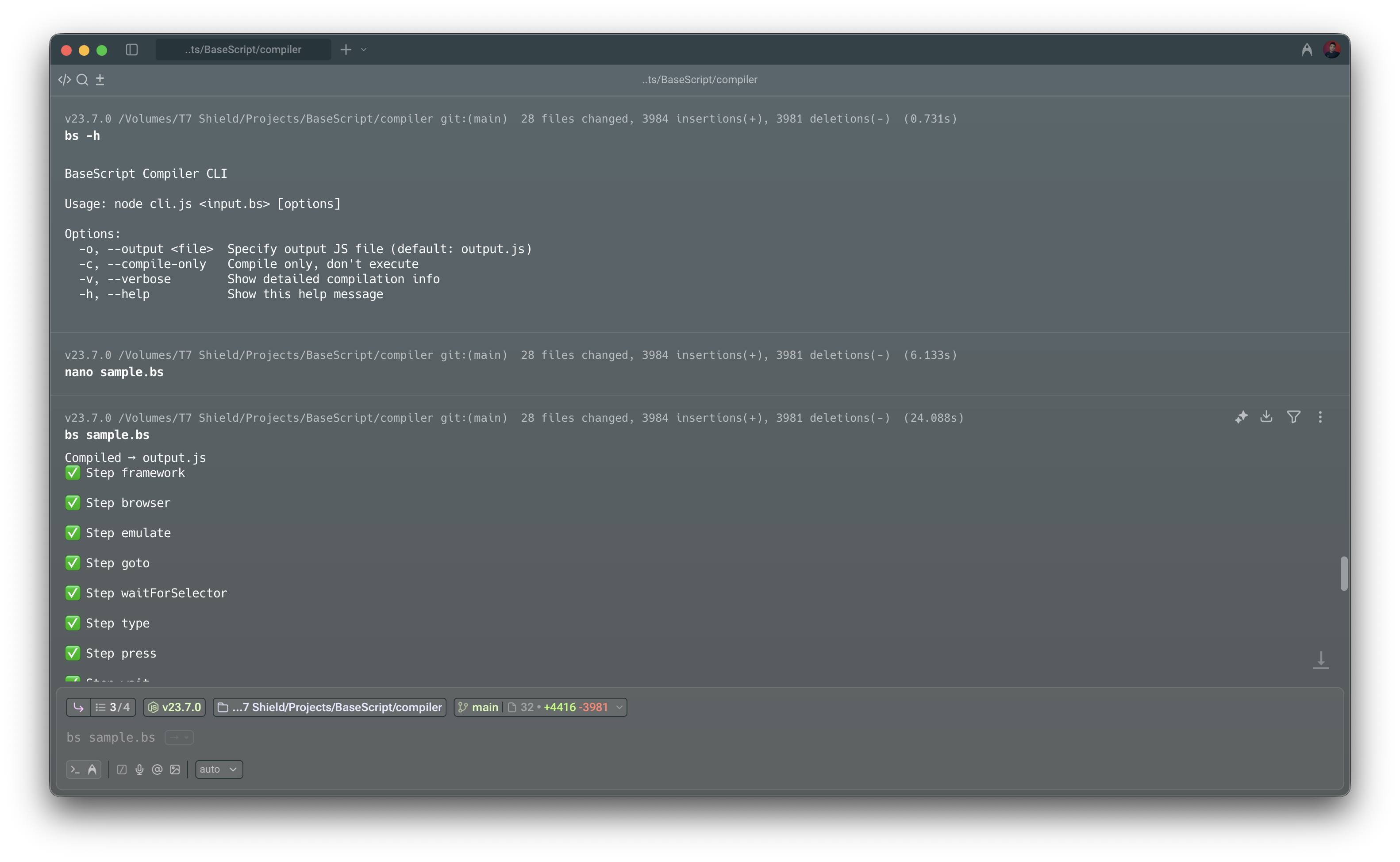Switch input to agent mode

(x=92, y=769)
